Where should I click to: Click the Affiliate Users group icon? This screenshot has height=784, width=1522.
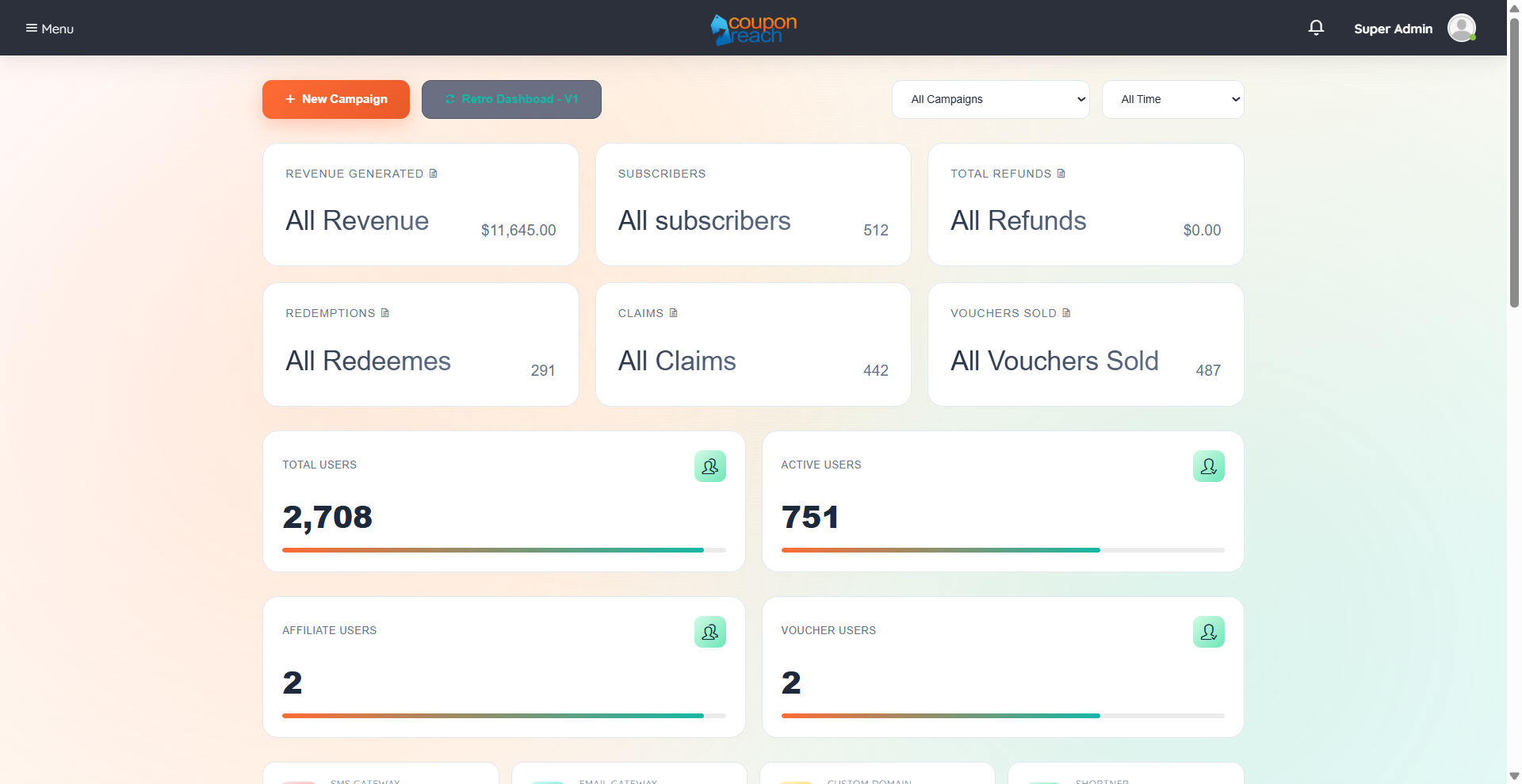tap(709, 632)
